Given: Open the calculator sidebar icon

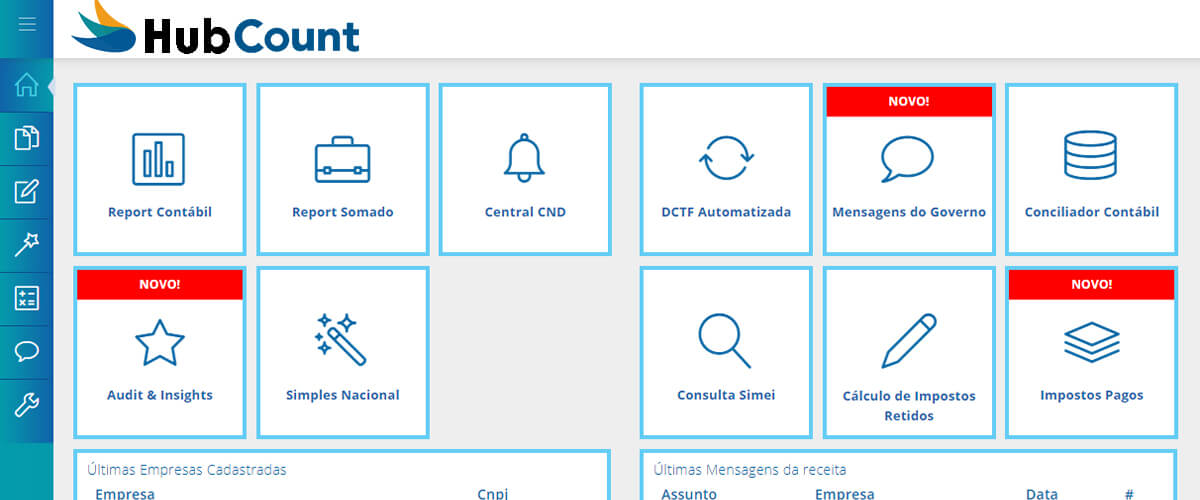Looking at the screenshot, I should tap(27, 298).
